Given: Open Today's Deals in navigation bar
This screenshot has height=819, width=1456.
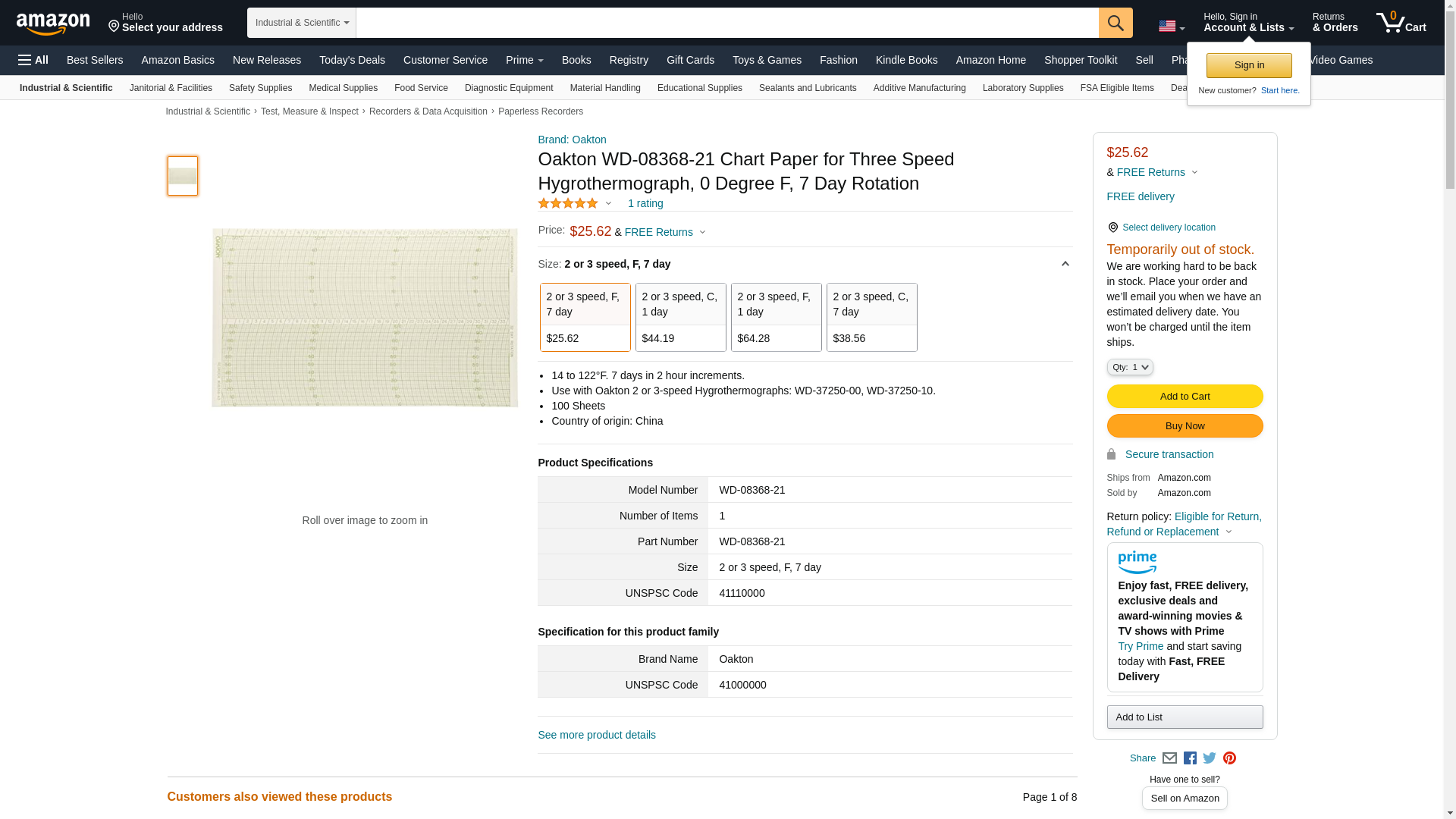Looking at the screenshot, I should point(352,60).
